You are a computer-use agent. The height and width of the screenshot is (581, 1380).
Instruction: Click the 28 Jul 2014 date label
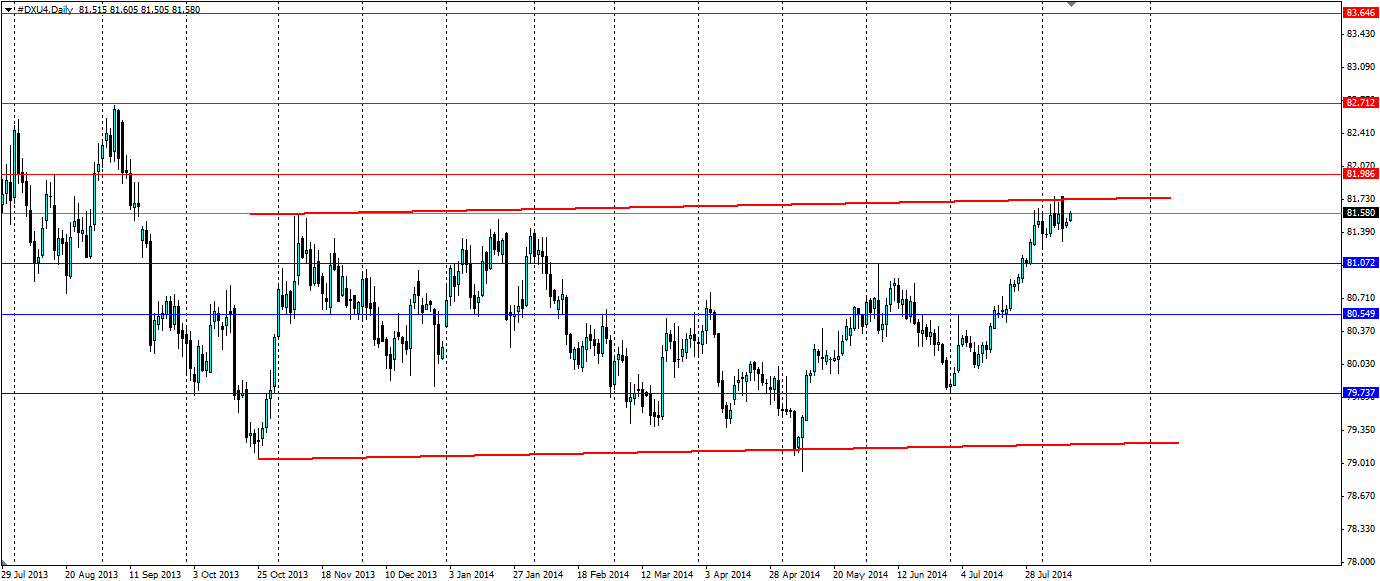[1048, 575]
